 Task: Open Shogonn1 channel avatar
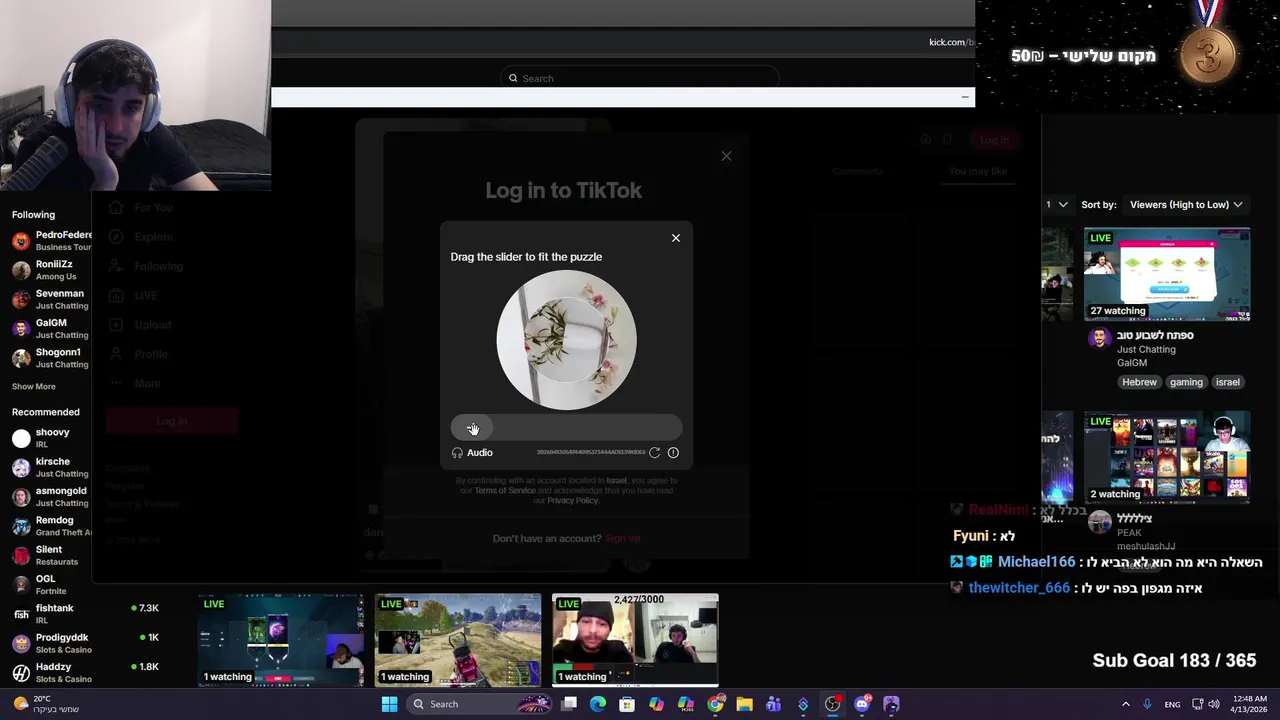point(21,358)
